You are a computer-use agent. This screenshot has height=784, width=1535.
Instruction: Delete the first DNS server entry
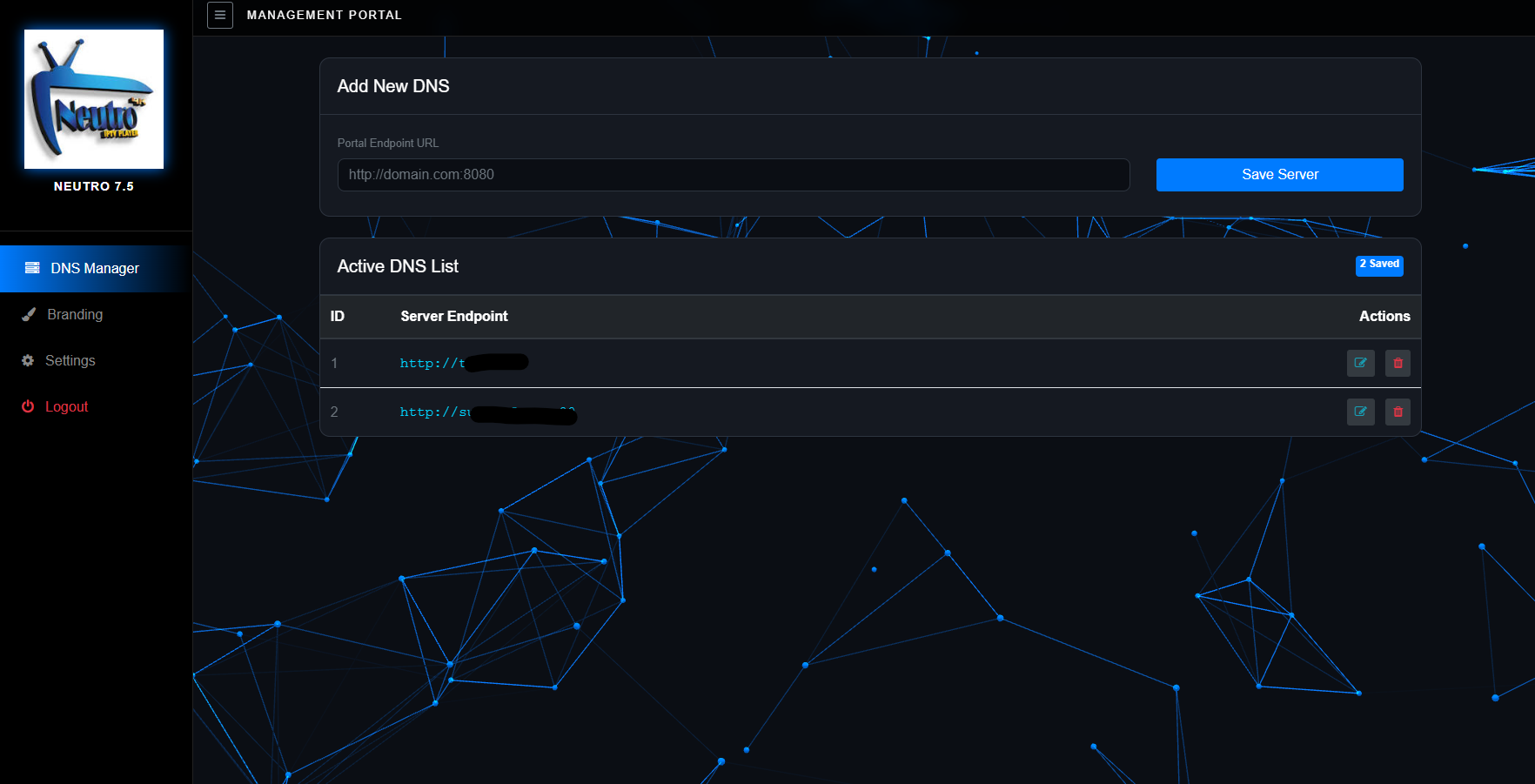[1398, 363]
